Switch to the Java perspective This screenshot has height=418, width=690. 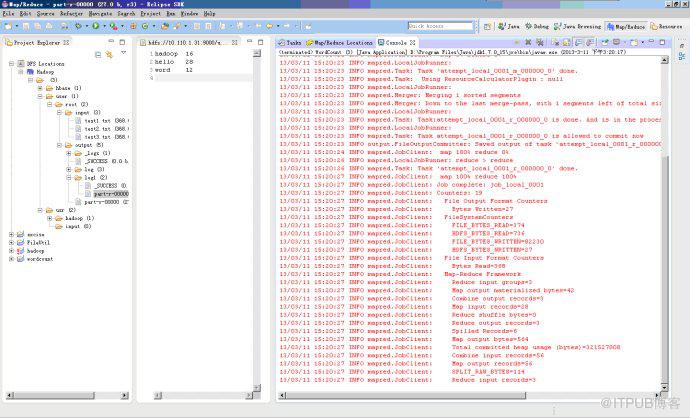(x=509, y=26)
